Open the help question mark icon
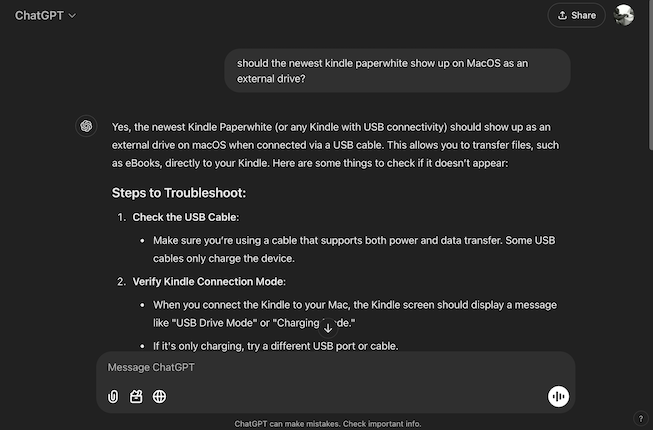The width and height of the screenshot is (653, 430). coord(640,418)
